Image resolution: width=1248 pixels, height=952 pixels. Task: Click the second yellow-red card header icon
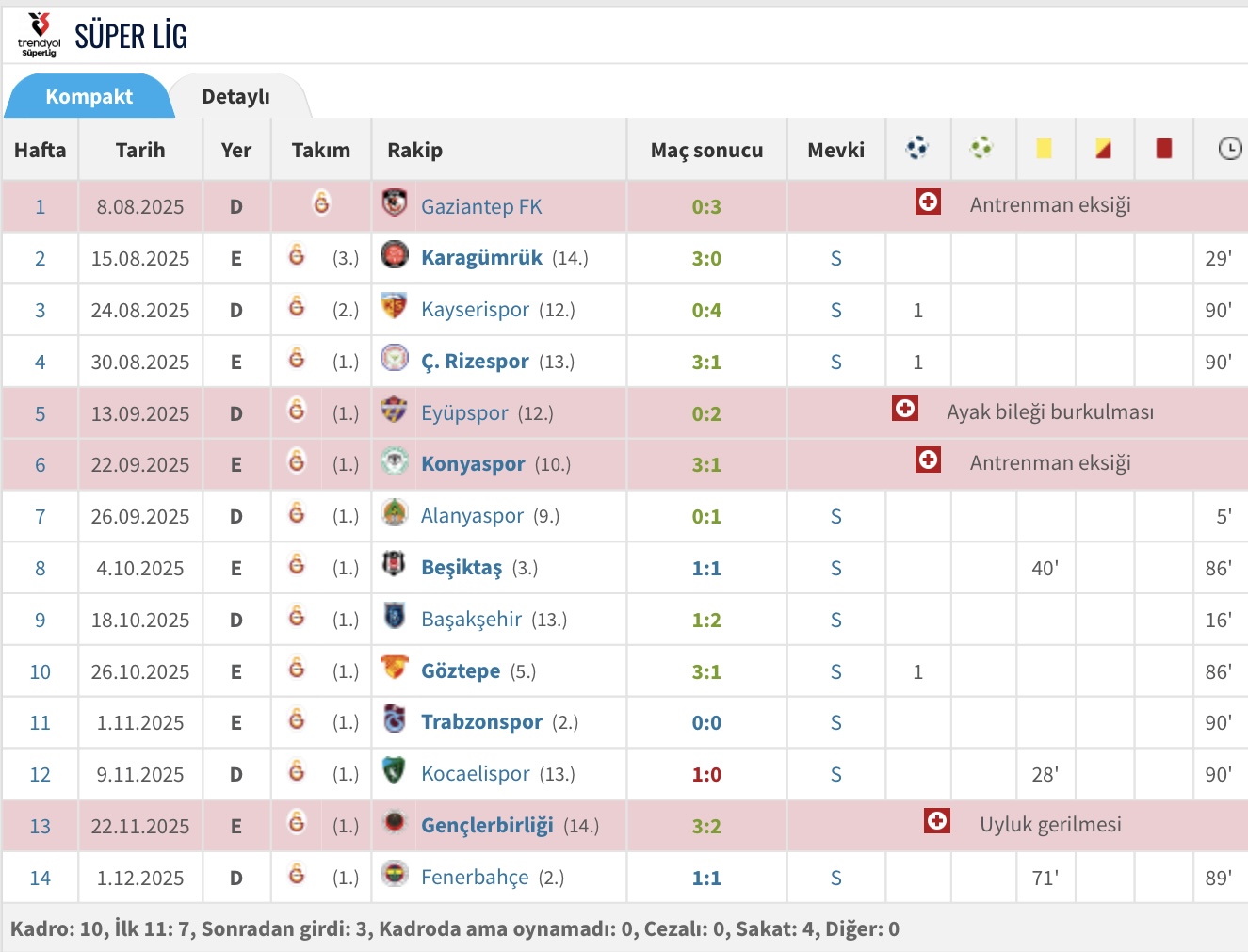(x=1103, y=148)
